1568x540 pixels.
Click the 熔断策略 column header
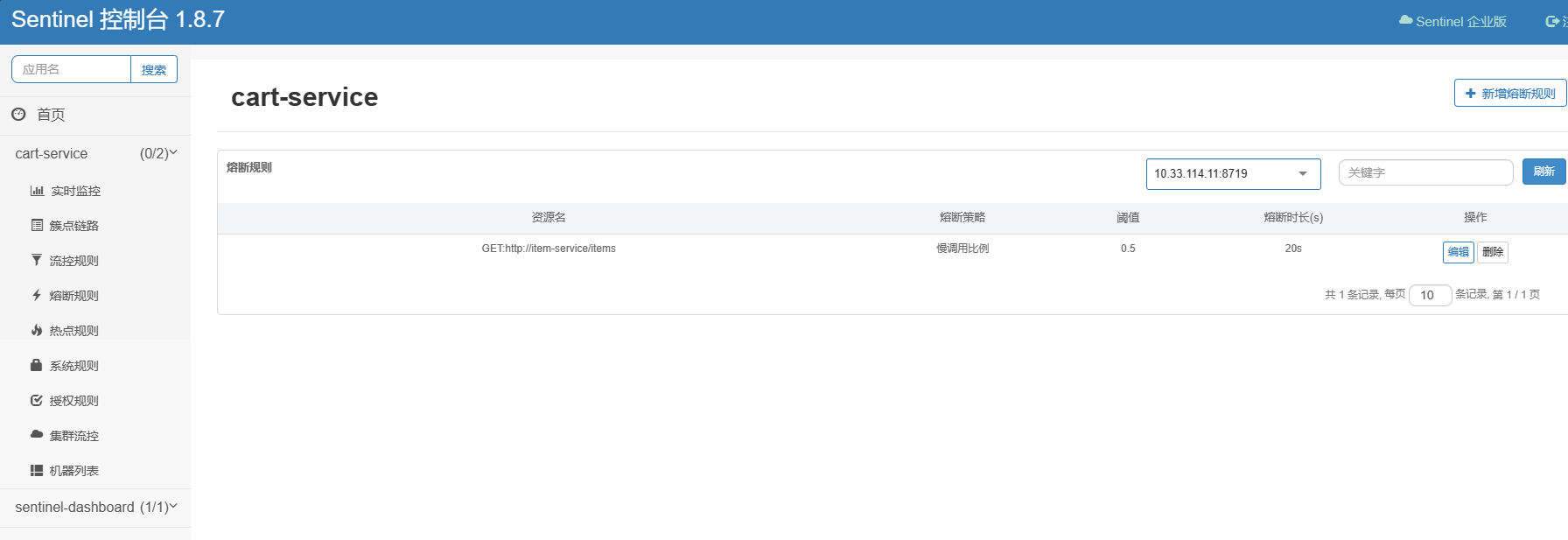pos(962,217)
